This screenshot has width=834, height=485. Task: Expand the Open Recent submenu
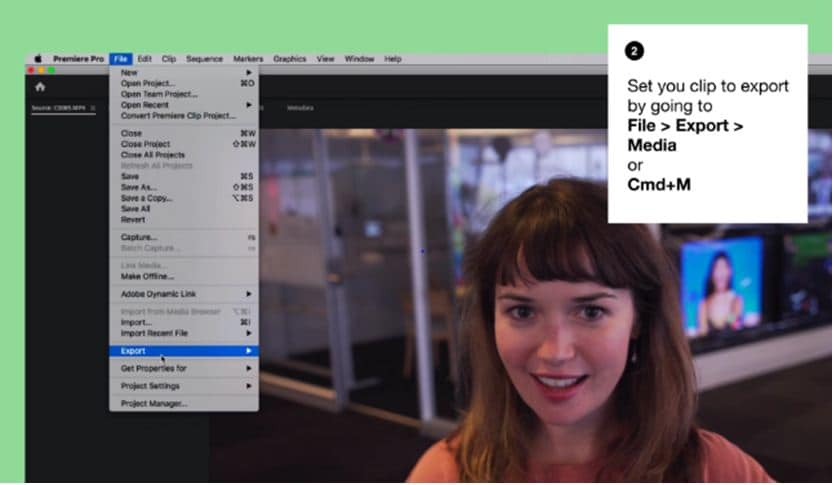pyautogui.click(x=184, y=105)
